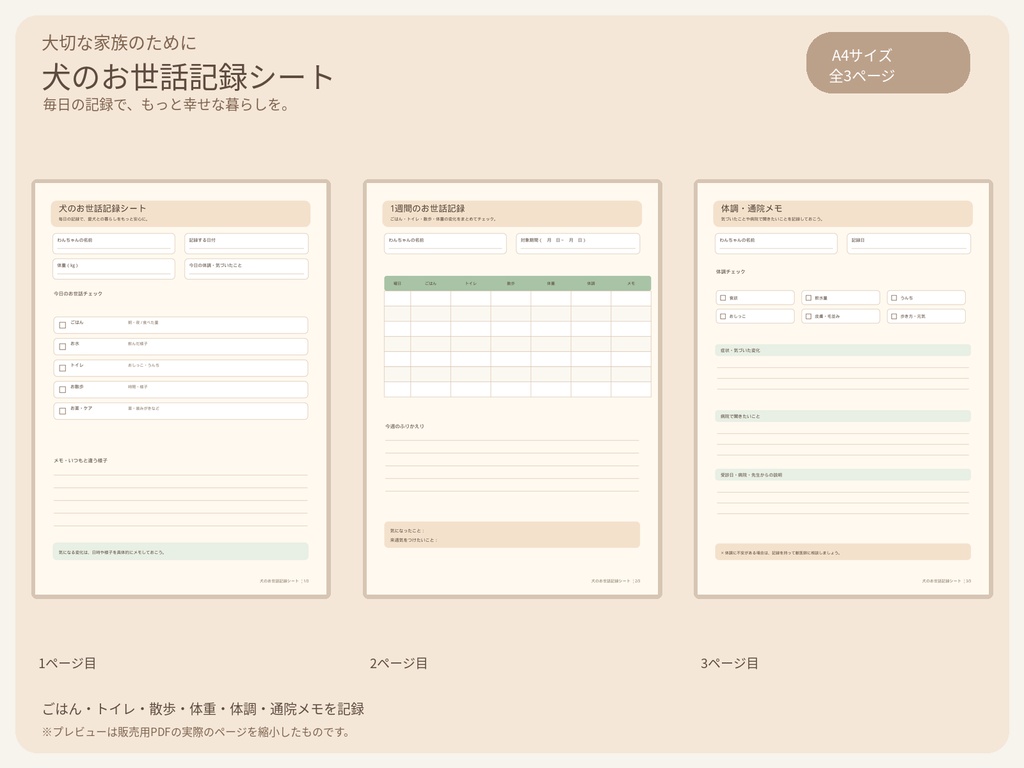Select the 体重 column header in weekly table
Image resolution: width=1024 pixels, height=768 pixels.
click(x=551, y=283)
